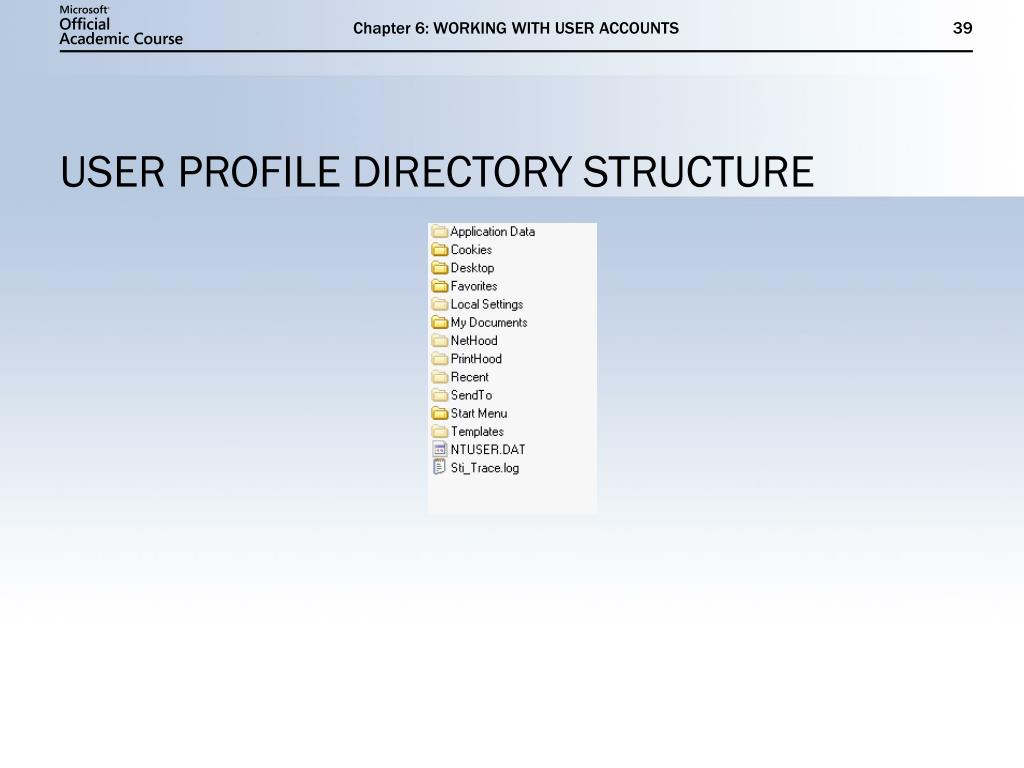Select the 'Recent' label

pyautogui.click(x=469, y=377)
